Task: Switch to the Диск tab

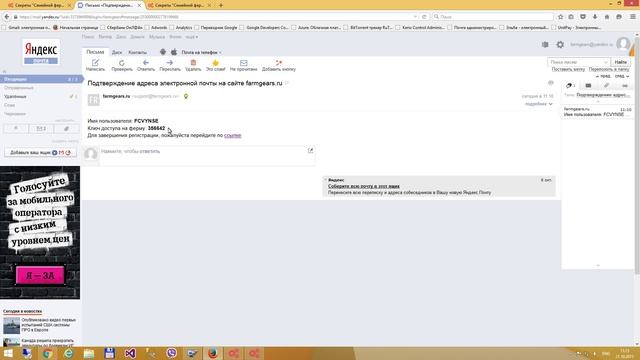Action: tap(117, 52)
